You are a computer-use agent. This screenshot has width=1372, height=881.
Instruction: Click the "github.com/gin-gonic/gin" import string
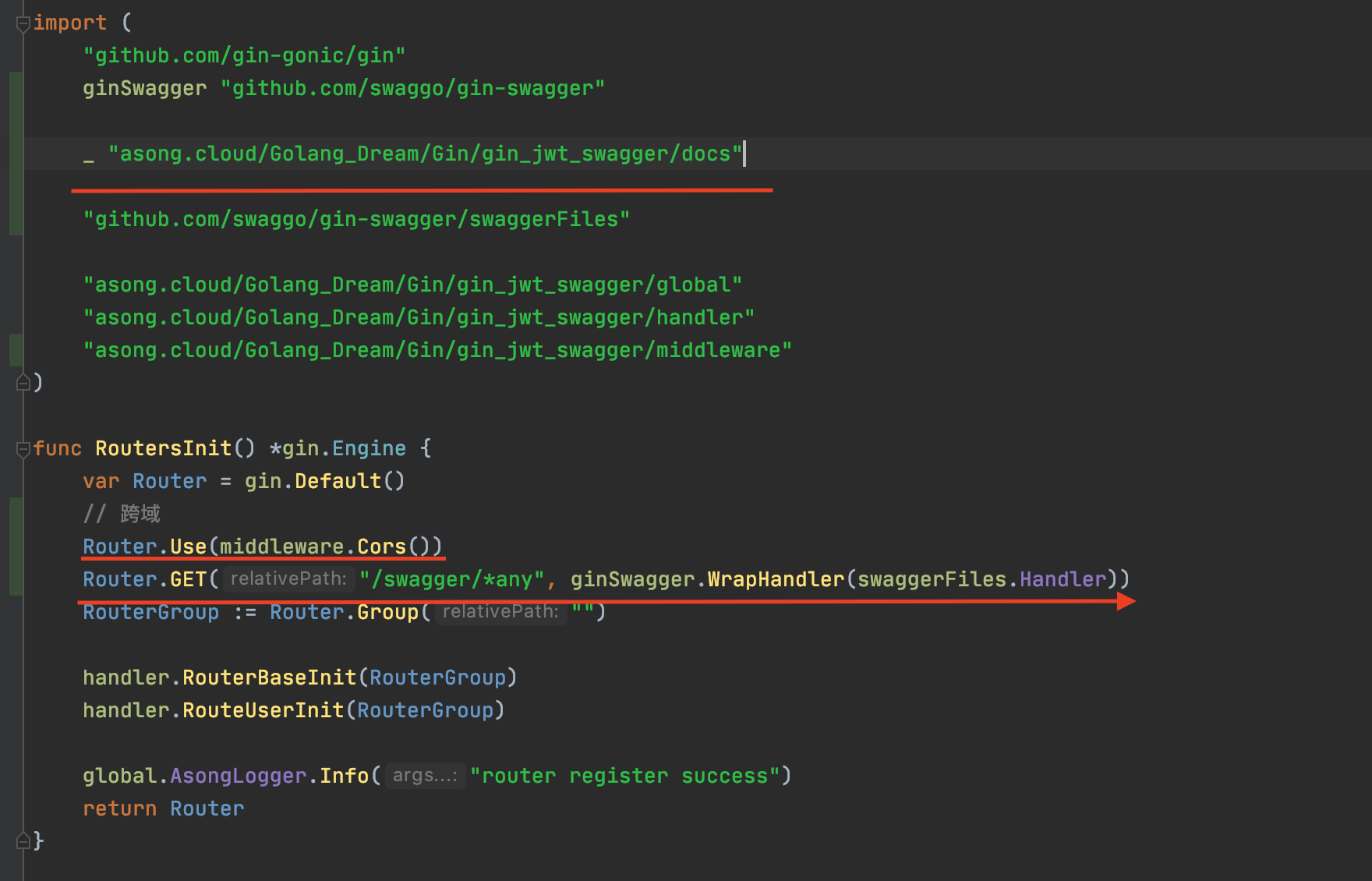point(244,55)
